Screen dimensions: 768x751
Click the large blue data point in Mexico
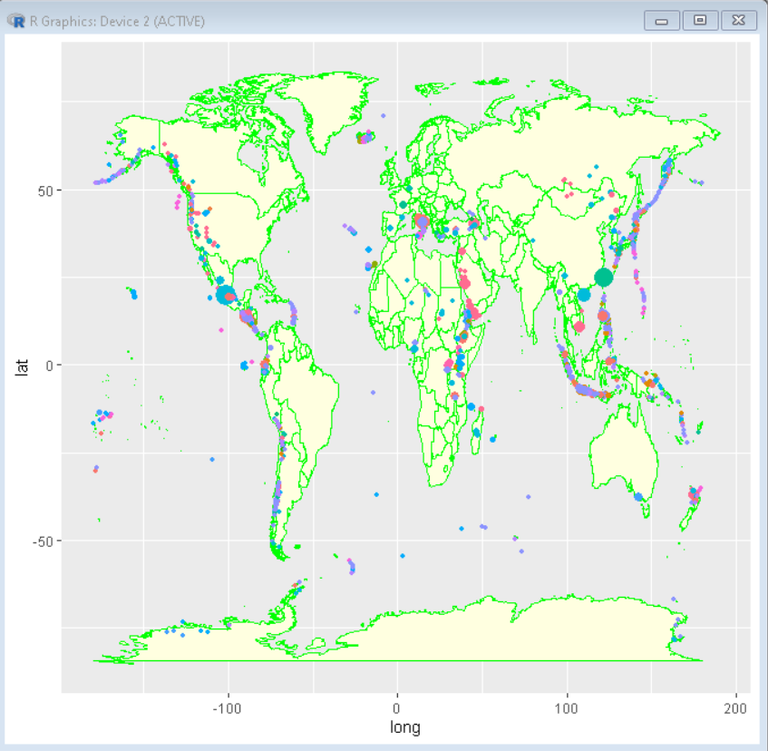[225, 294]
